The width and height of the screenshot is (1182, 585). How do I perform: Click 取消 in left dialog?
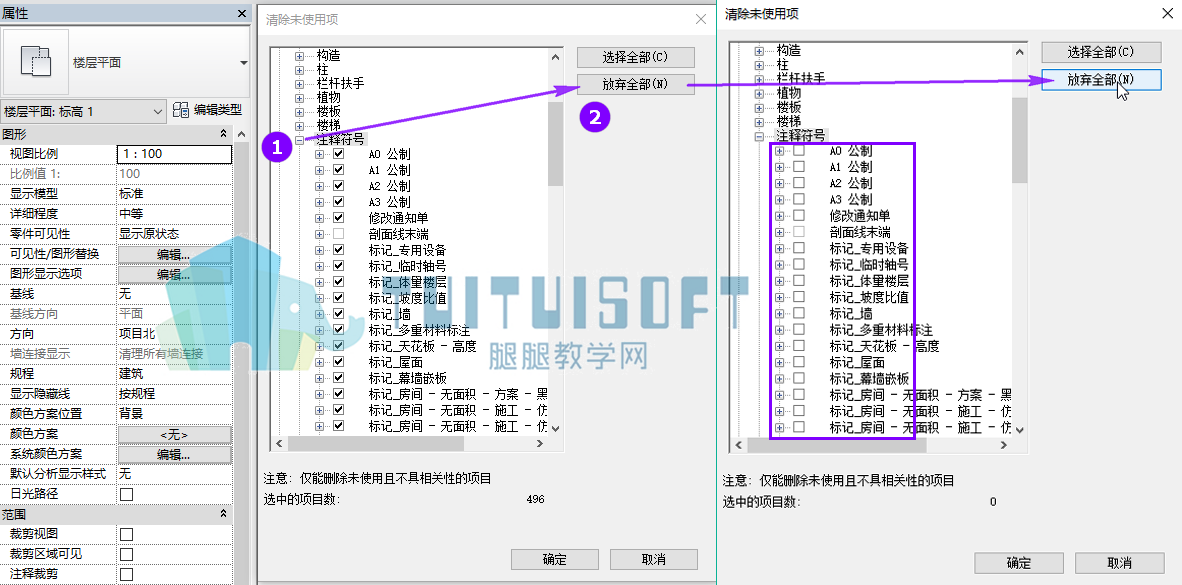coord(654,559)
